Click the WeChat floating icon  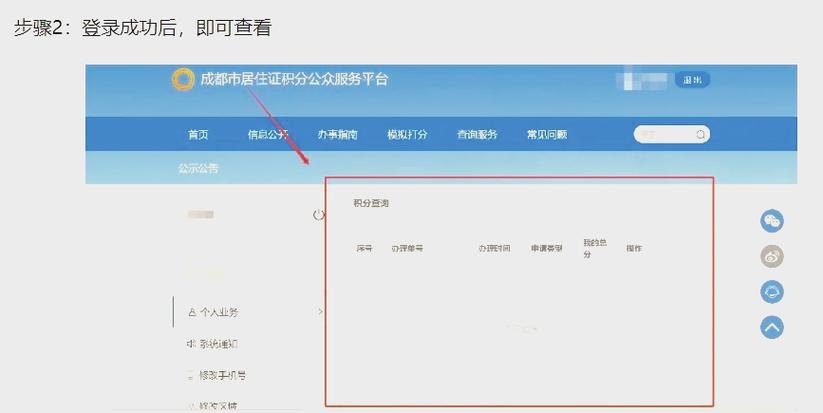772,220
